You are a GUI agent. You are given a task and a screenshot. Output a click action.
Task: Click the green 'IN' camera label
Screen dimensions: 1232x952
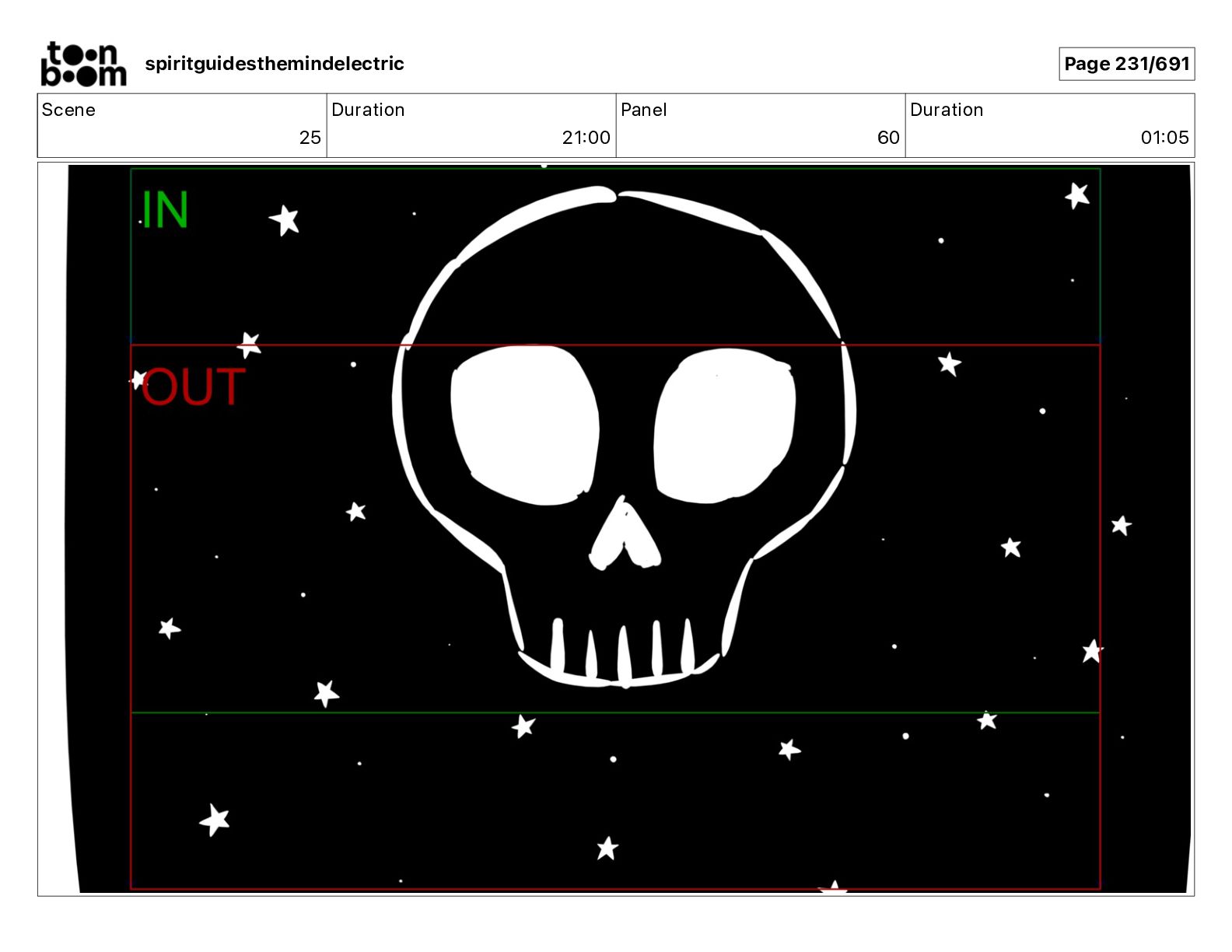(x=164, y=210)
